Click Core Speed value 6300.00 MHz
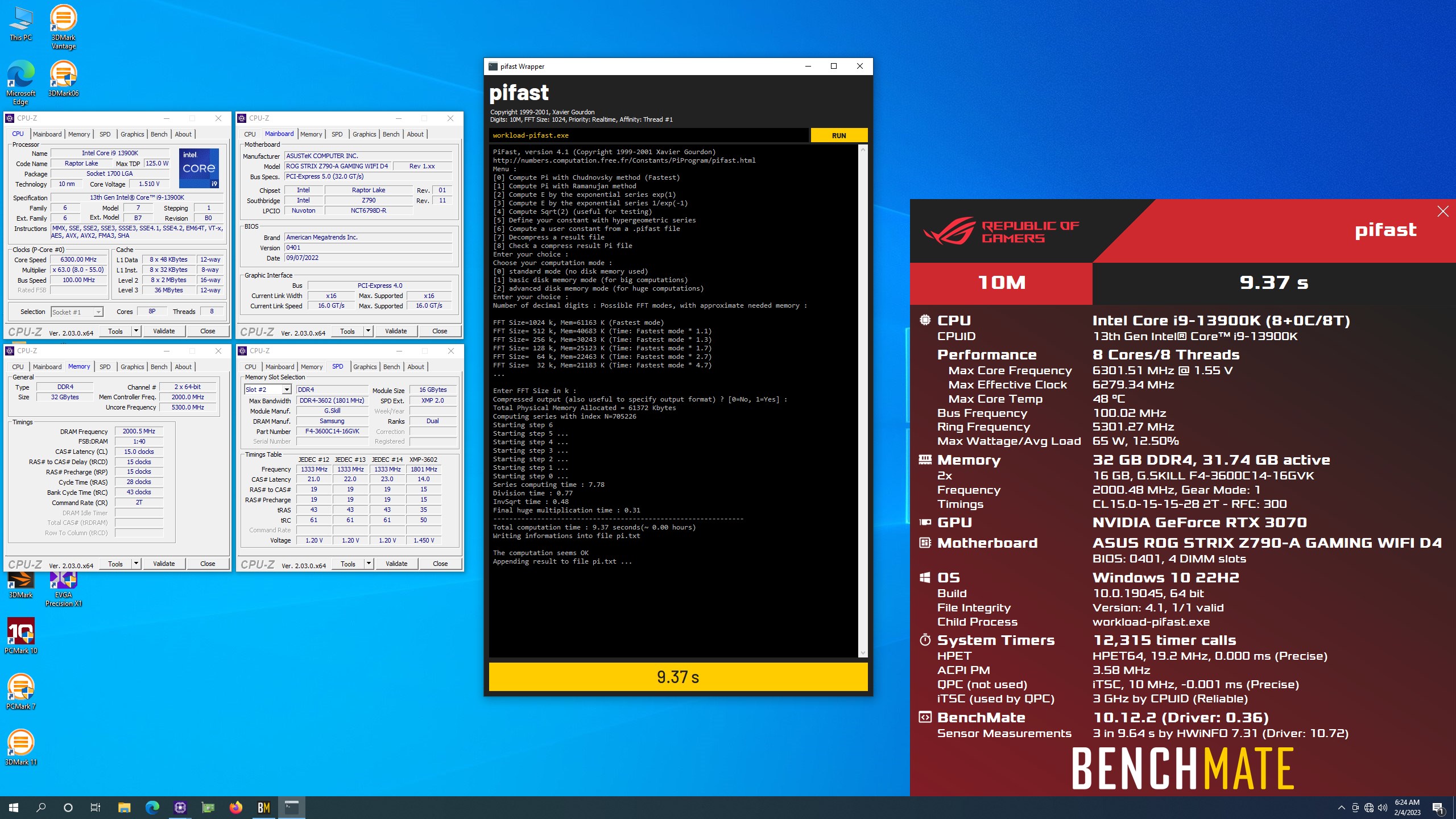1456x819 pixels. point(78,260)
